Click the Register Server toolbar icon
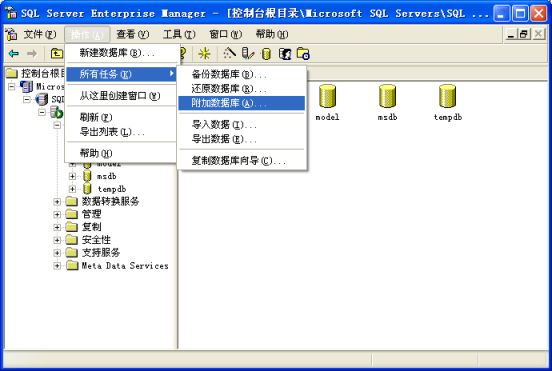552x371 pixels. [248, 54]
